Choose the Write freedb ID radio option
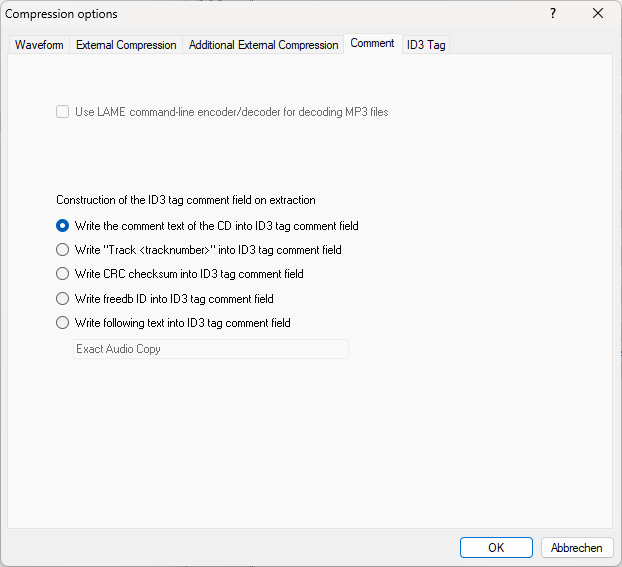 pos(63,299)
